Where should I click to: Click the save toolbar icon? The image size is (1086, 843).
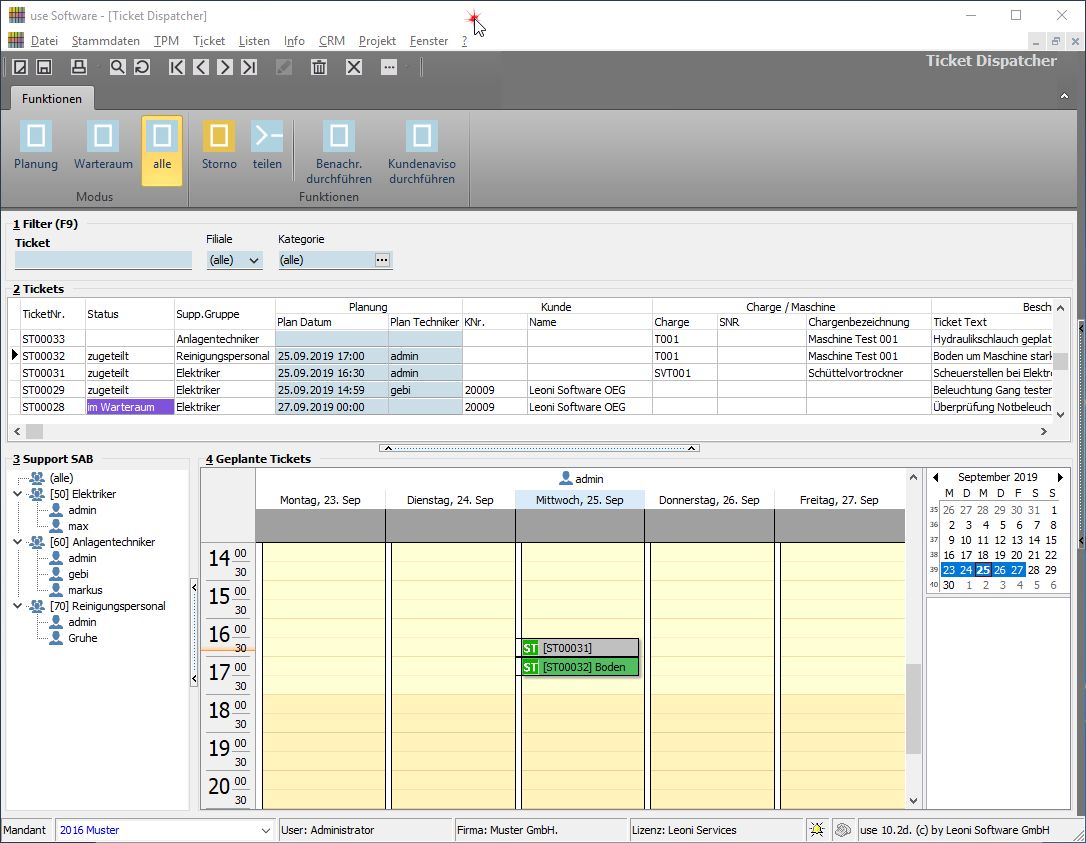click(x=44, y=67)
